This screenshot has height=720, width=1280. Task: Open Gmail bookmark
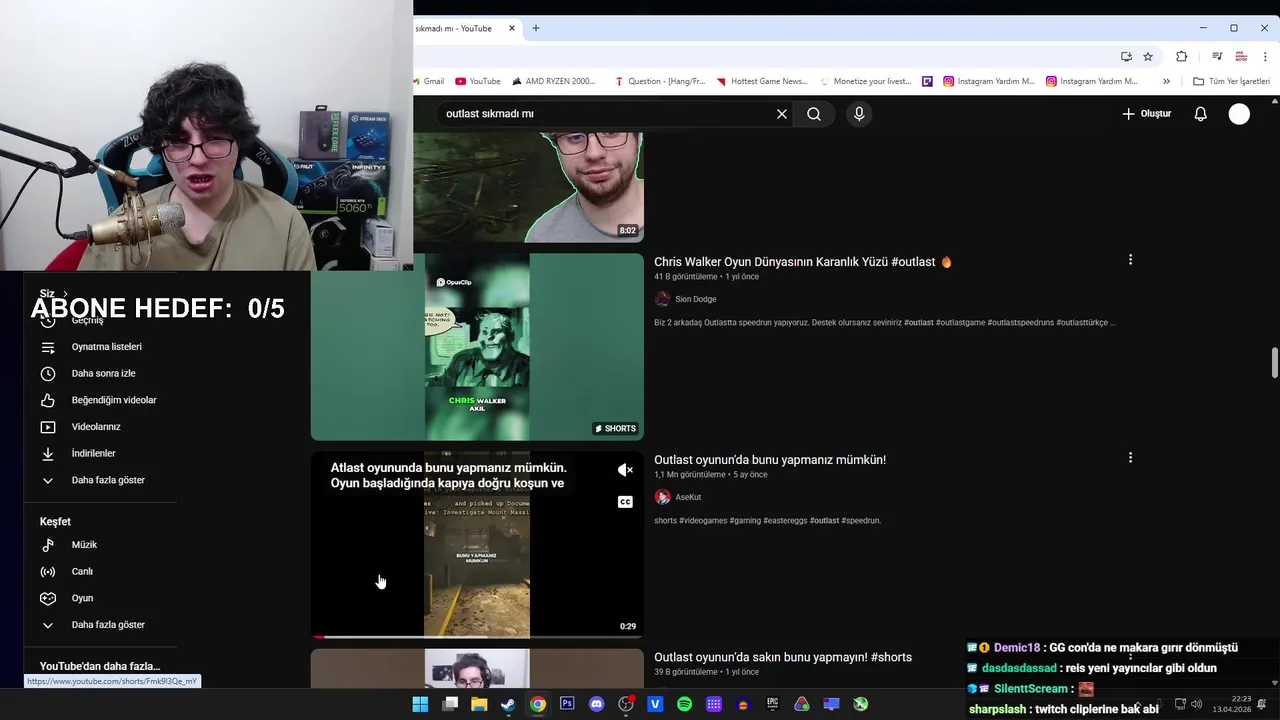[x=428, y=81]
